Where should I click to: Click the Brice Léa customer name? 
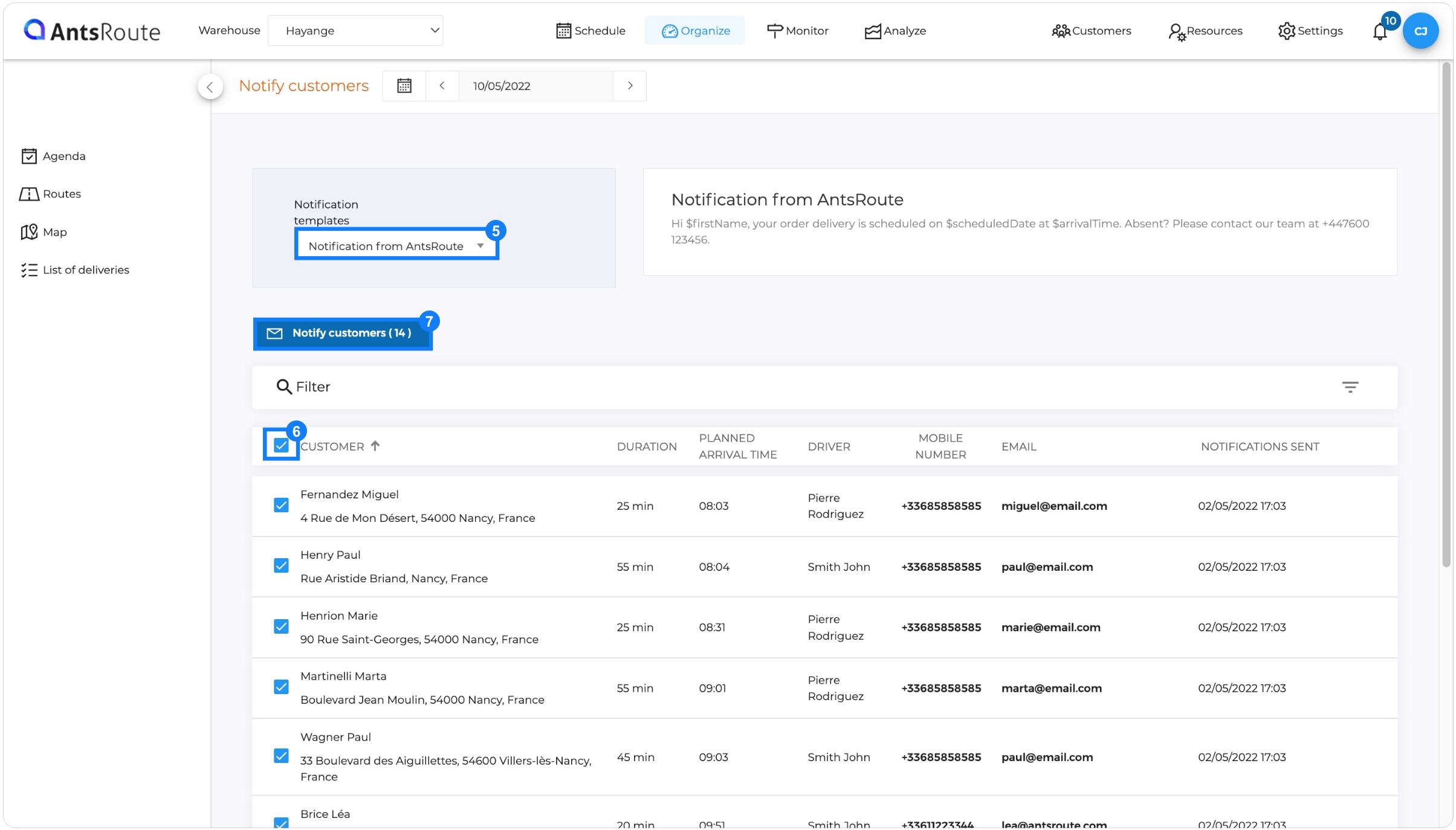tap(325, 814)
